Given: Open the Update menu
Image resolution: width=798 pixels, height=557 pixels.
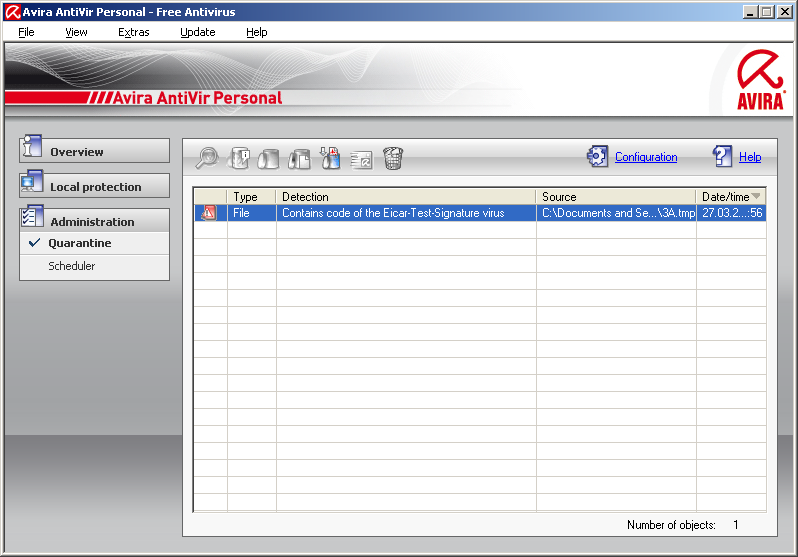Looking at the screenshot, I should click(198, 32).
